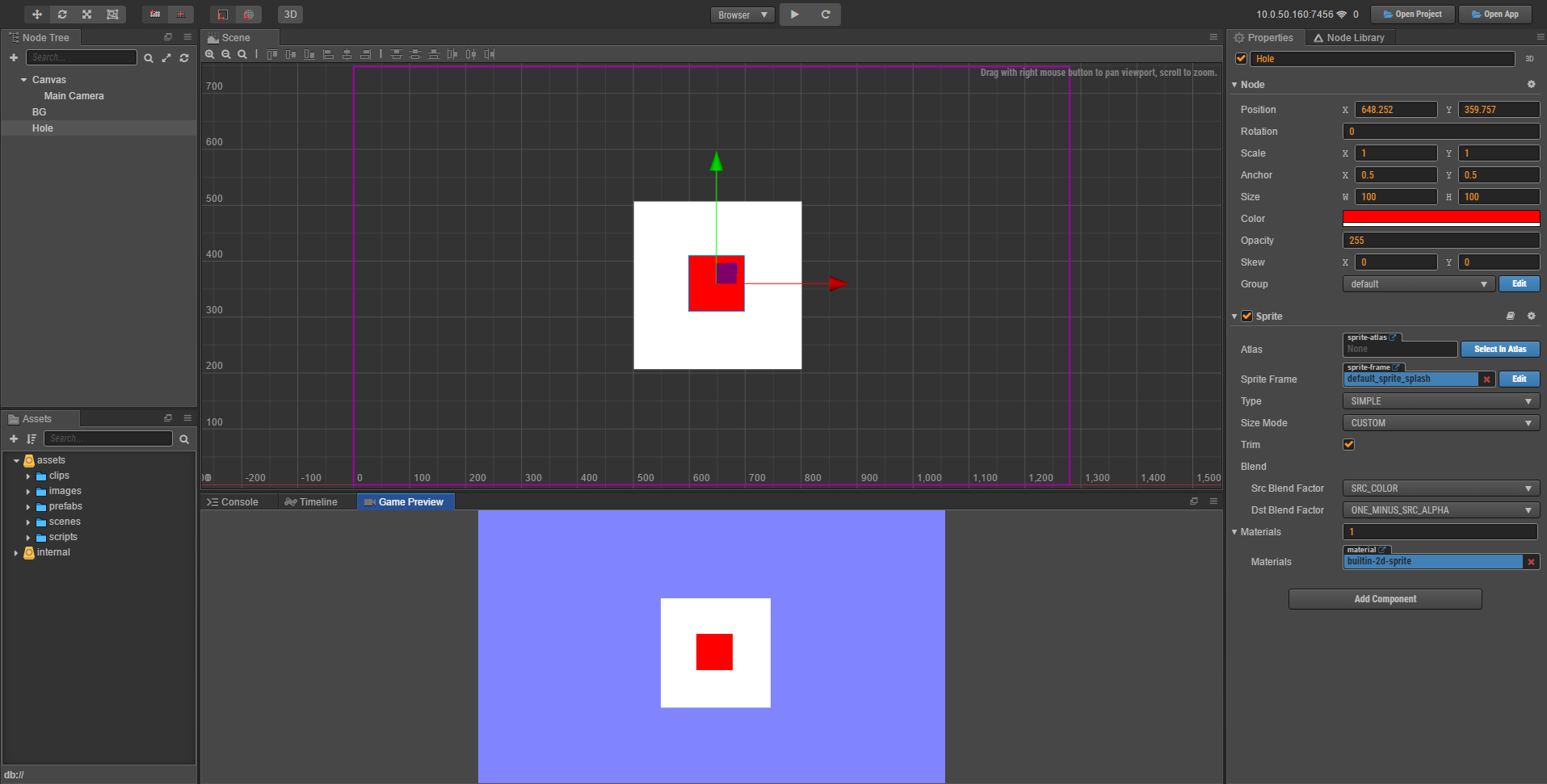Open the red Color swatch picker
The image size is (1547, 784).
(1440, 219)
